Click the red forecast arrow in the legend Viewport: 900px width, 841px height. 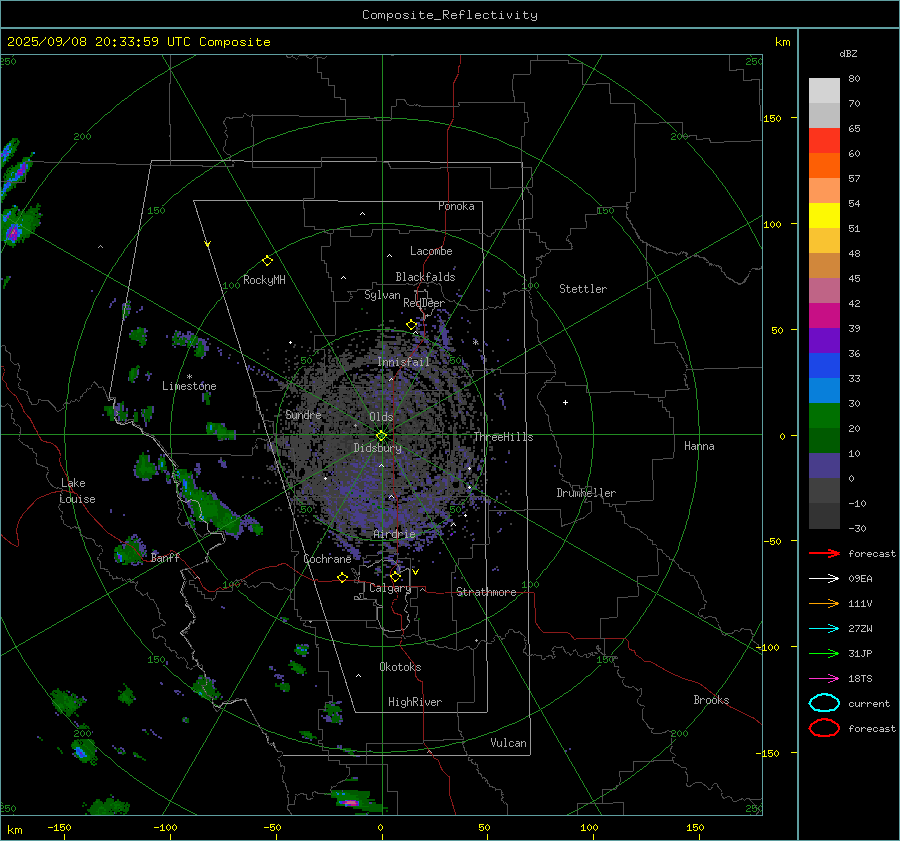(x=824, y=553)
